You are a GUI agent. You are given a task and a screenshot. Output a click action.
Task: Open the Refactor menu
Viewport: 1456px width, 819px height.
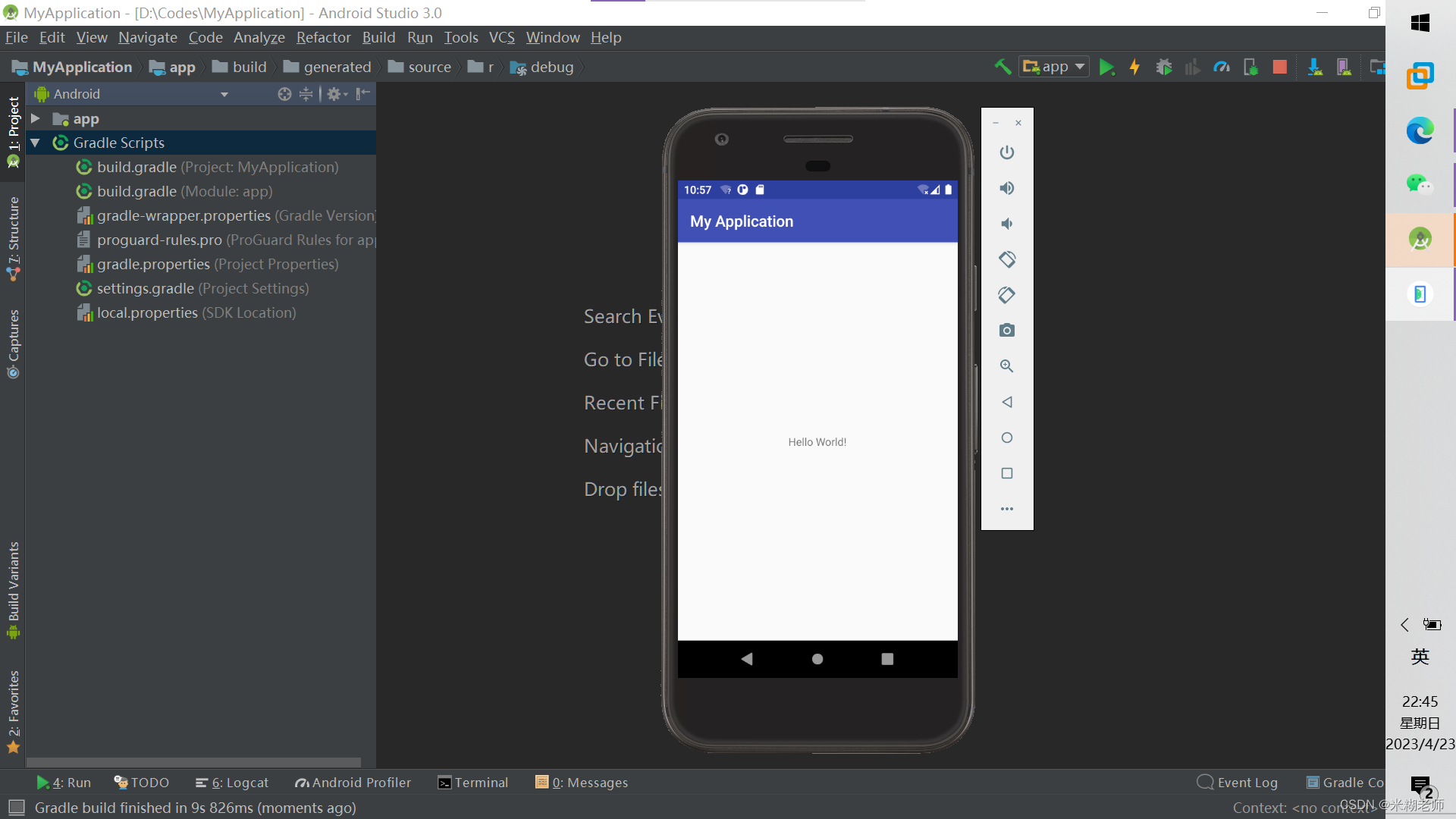coord(323,37)
